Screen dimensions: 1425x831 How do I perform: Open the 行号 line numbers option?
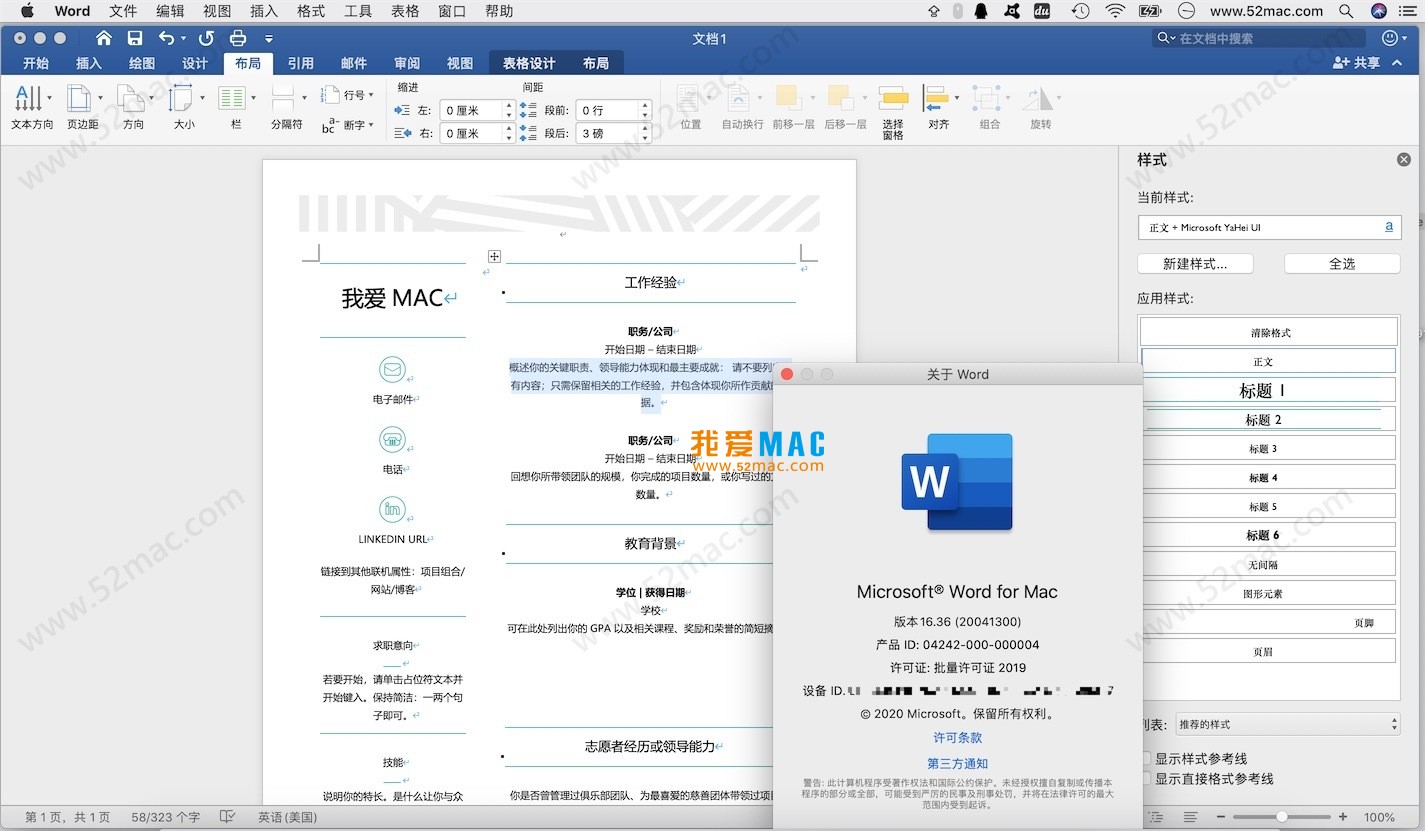(x=347, y=95)
